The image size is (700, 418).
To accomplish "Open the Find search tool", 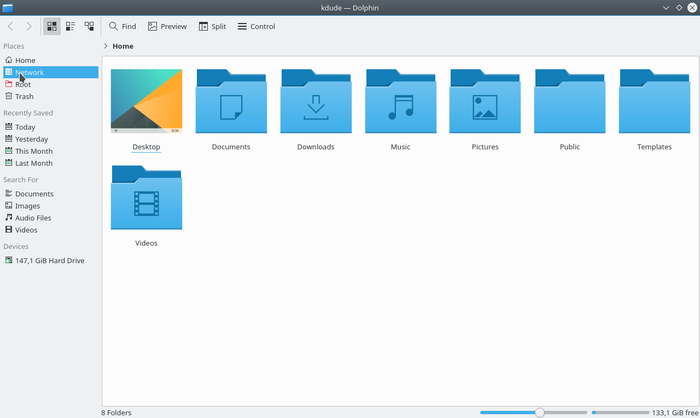I will [x=122, y=26].
